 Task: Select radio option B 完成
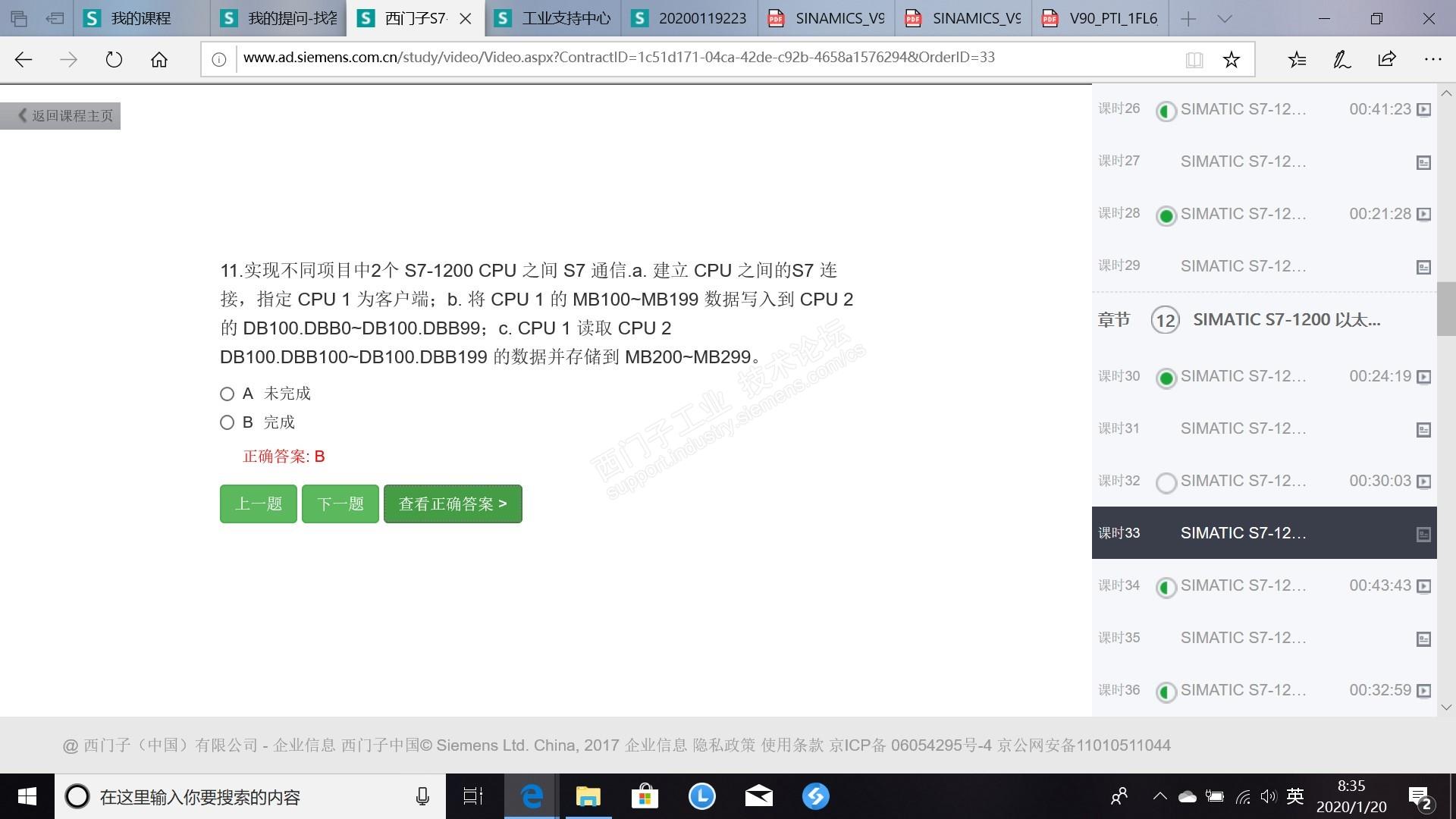[x=227, y=422]
